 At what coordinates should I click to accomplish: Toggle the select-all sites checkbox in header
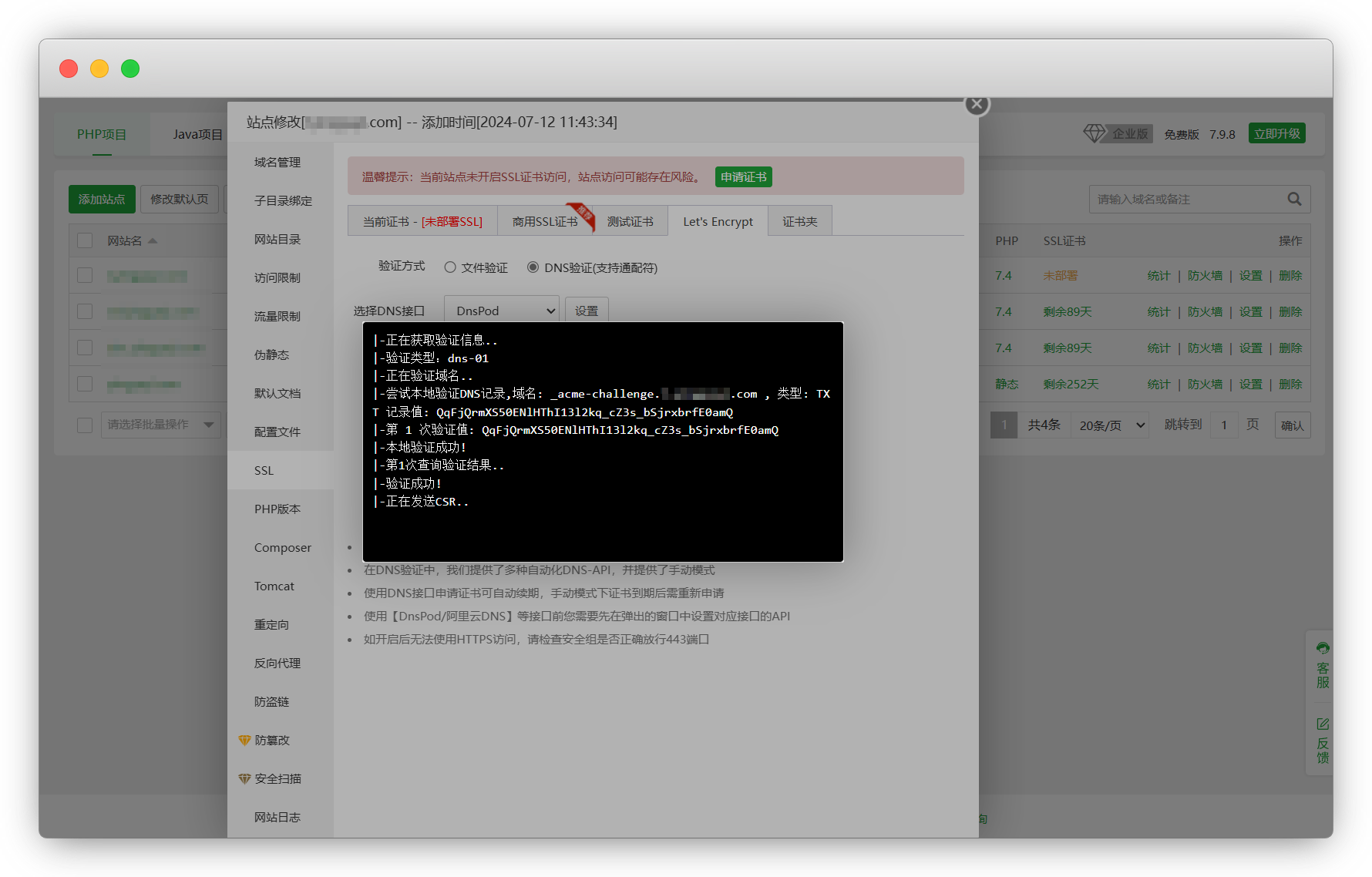(85, 241)
